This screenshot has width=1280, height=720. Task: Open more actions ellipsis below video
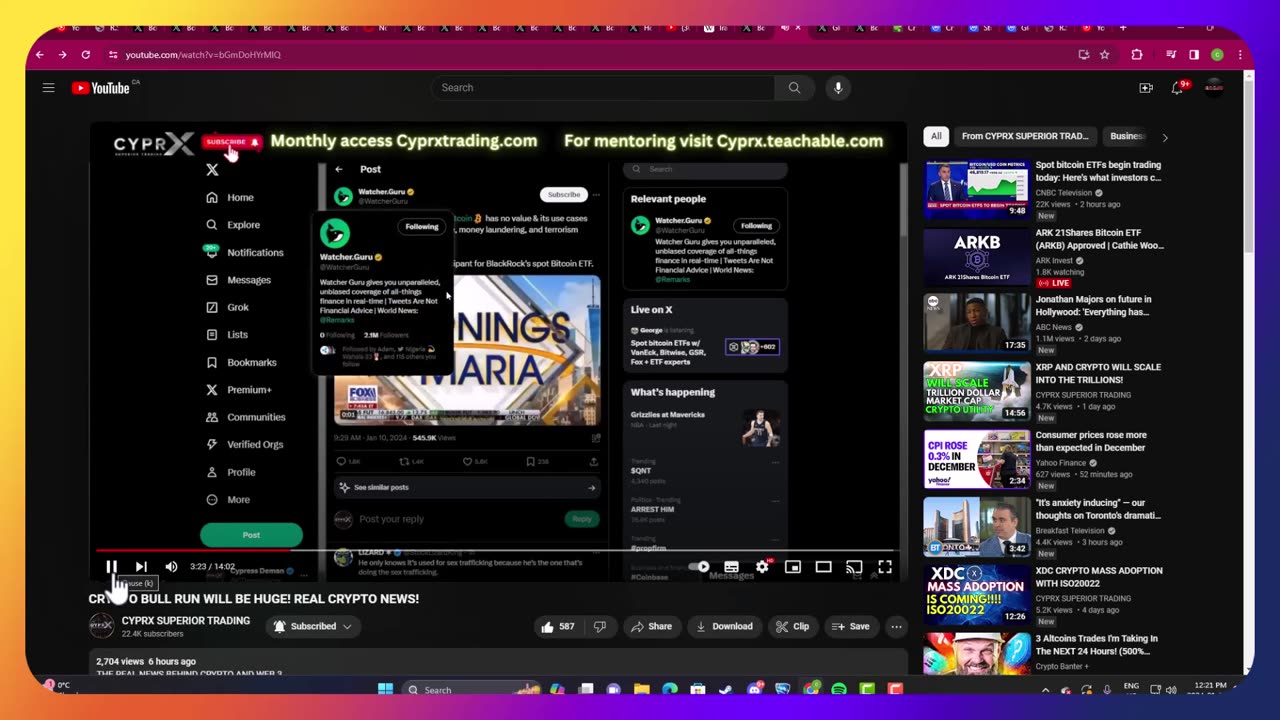point(896,627)
